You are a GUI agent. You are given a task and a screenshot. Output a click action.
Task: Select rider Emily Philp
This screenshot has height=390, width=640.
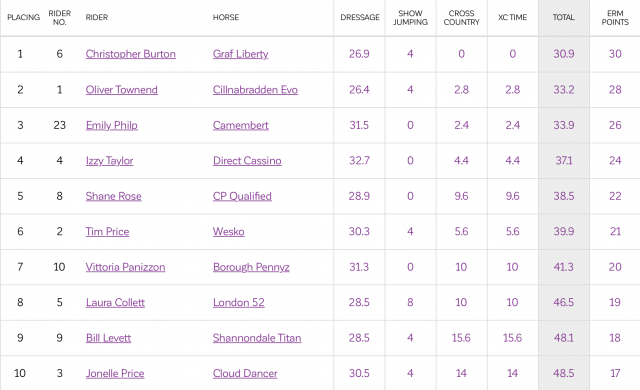(111, 125)
